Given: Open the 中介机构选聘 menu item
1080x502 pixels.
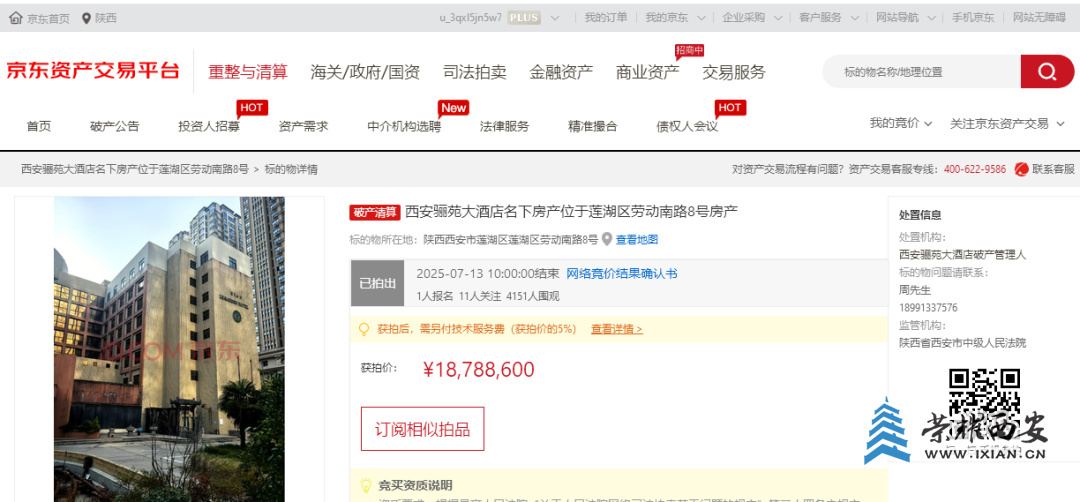Looking at the screenshot, I should (x=404, y=126).
